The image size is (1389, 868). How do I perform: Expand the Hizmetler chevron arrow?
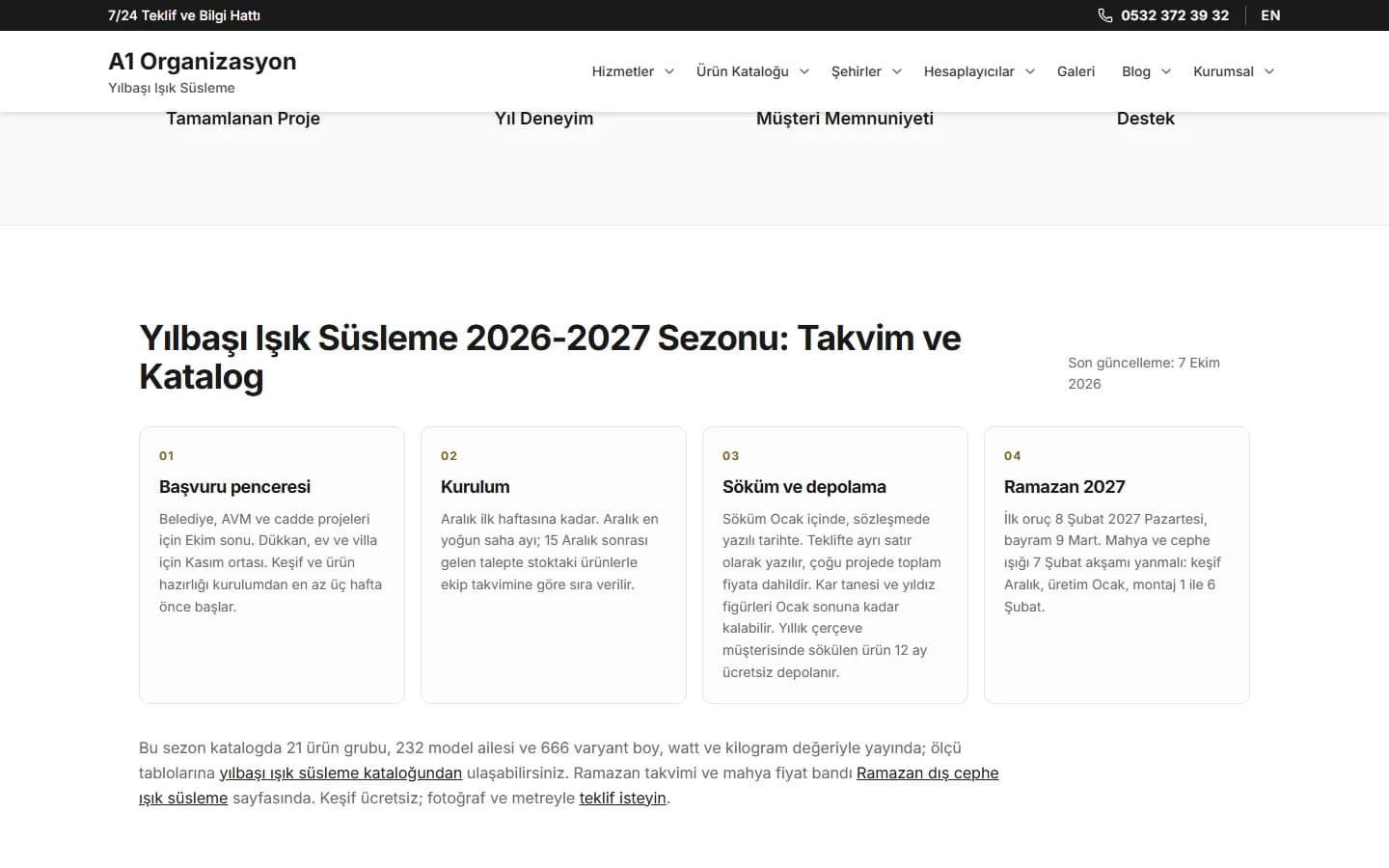tap(669, 71)
